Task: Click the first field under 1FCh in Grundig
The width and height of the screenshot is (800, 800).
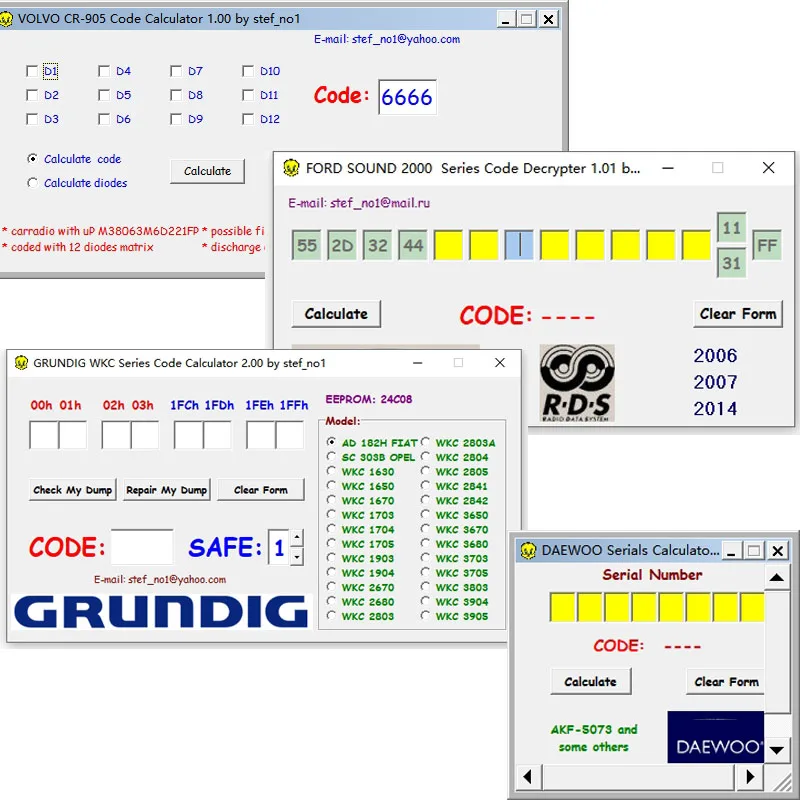Action: (x=188, y=435)
